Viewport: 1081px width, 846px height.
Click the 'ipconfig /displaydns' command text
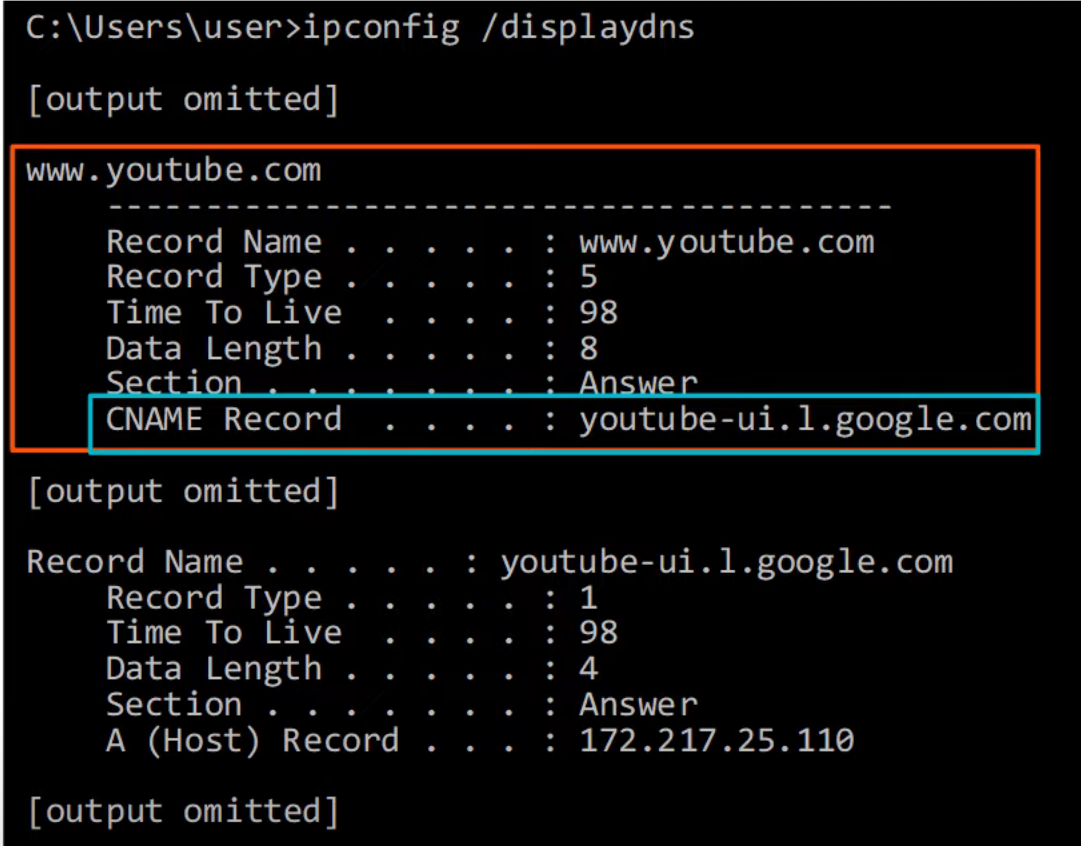click(x=498, y=29)
